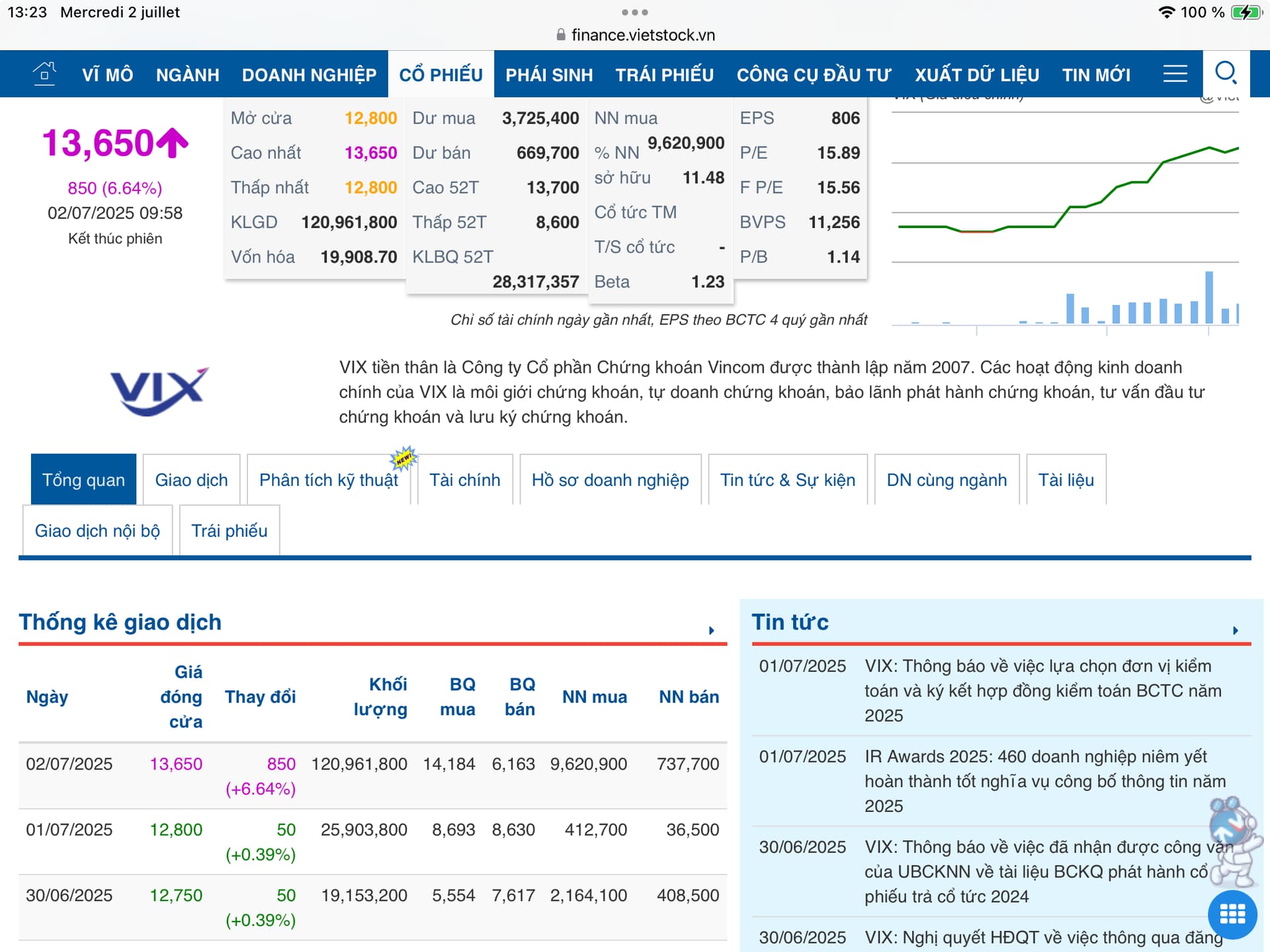Screen dimensions: 1270x952
Task: Open the CÔNG CỤ ĐẦU TƯ menu
Action: tap(814, 75)
